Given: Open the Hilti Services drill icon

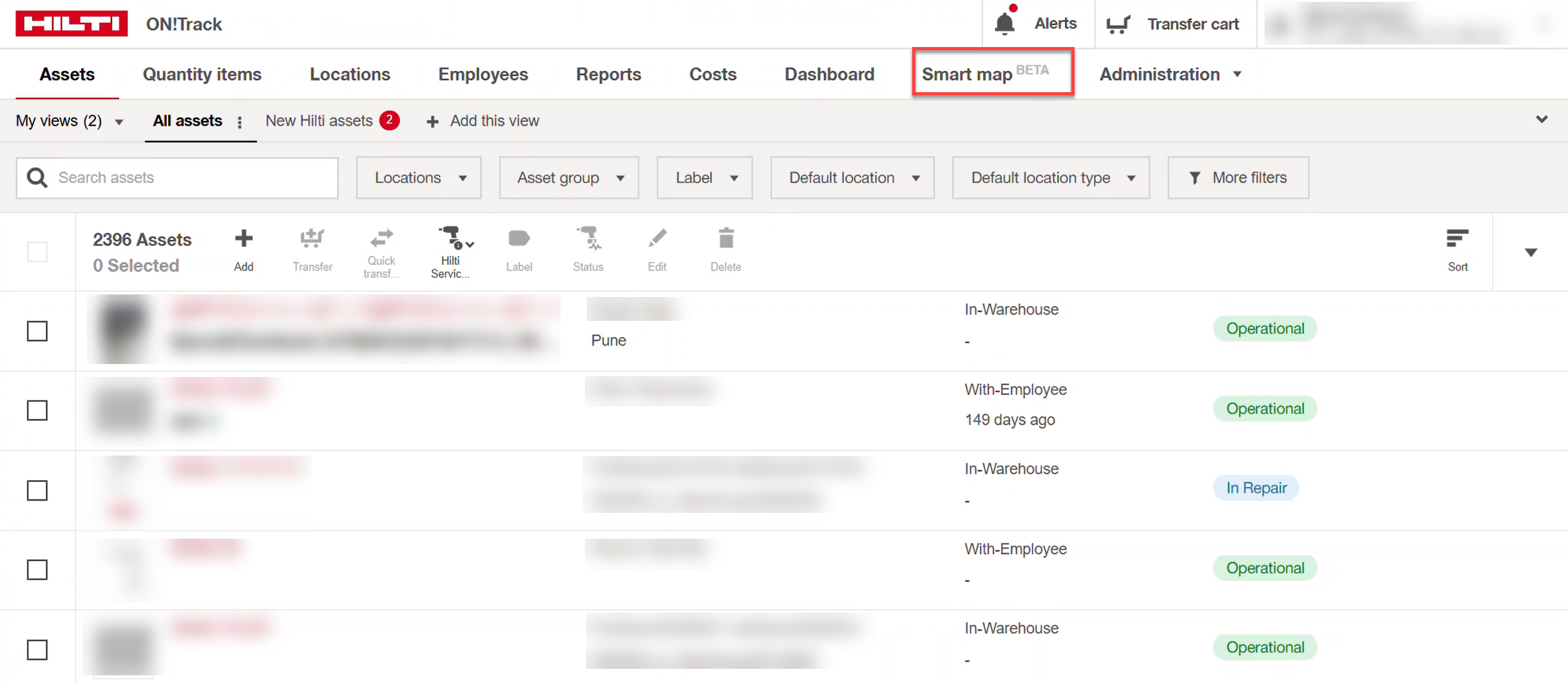Looking at the screenshot, I should pos(455,238).
